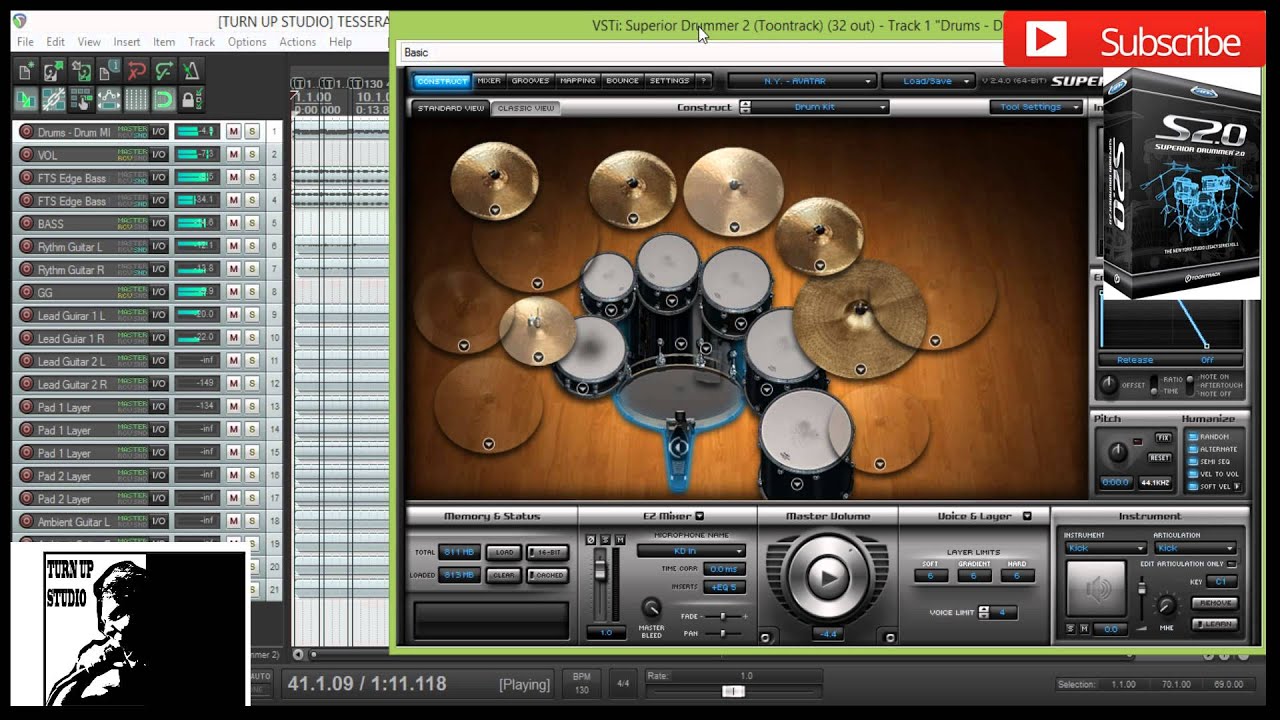Viewport: 1280px width, 720px height.
Task: Open the Articulation Kick dropdown
Action: pyautogui.click(x=1195, y=548)
